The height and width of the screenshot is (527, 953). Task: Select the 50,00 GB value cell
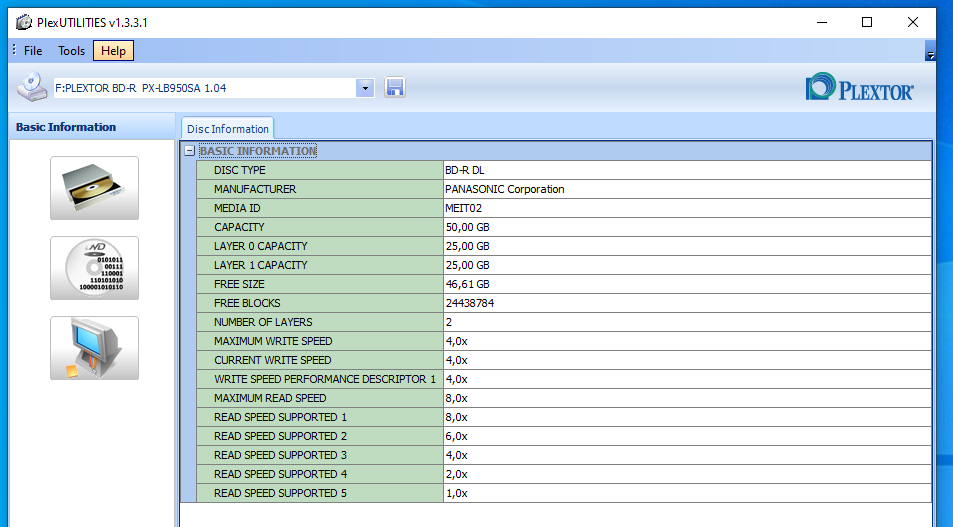tap(687, 227)
